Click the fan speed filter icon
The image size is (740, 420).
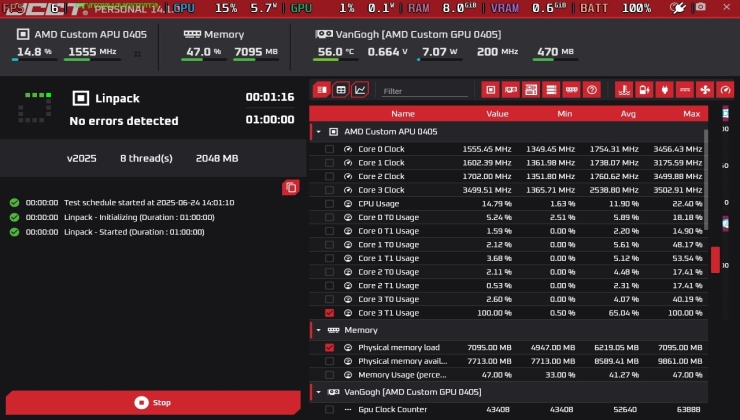(704, 90)
